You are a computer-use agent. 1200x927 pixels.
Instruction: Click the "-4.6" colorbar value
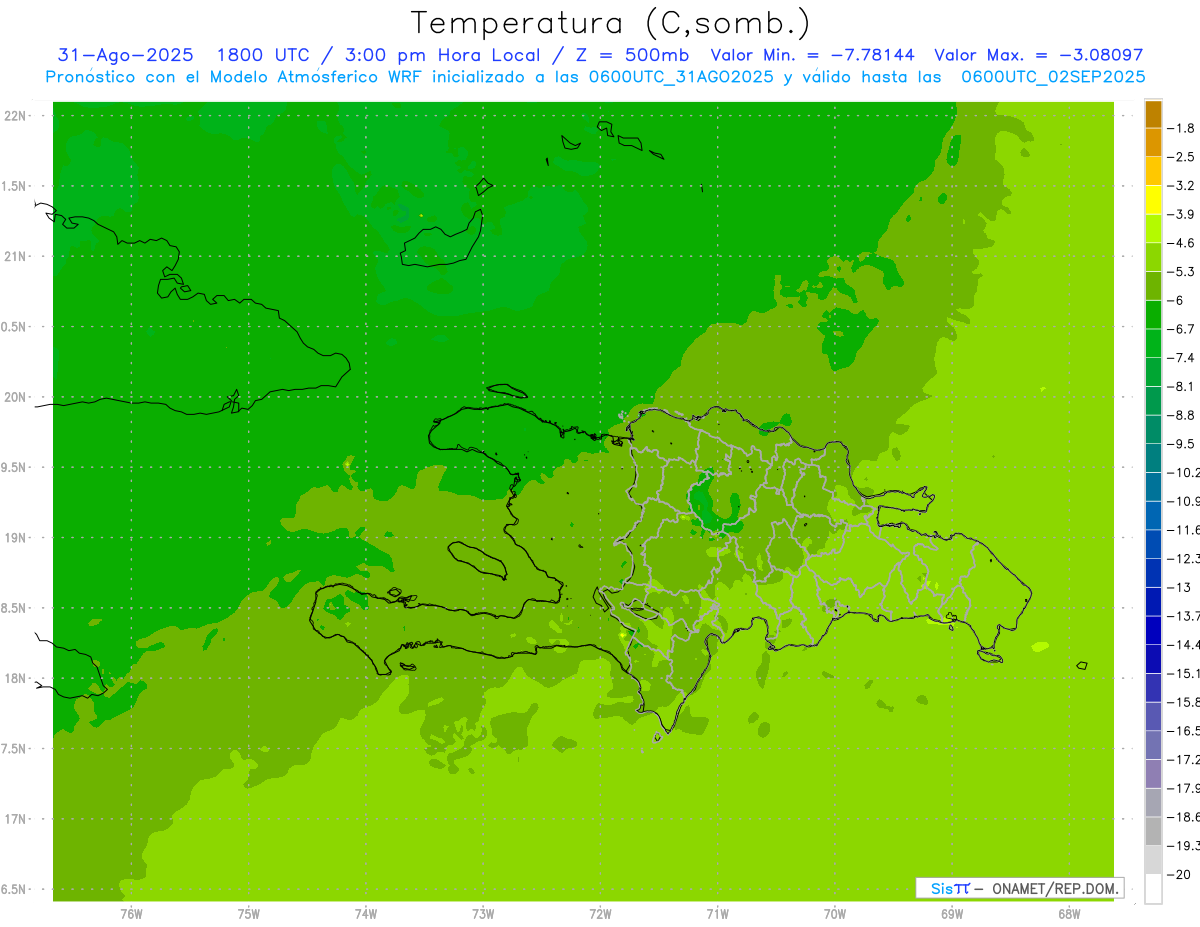tap(1182, 243)
